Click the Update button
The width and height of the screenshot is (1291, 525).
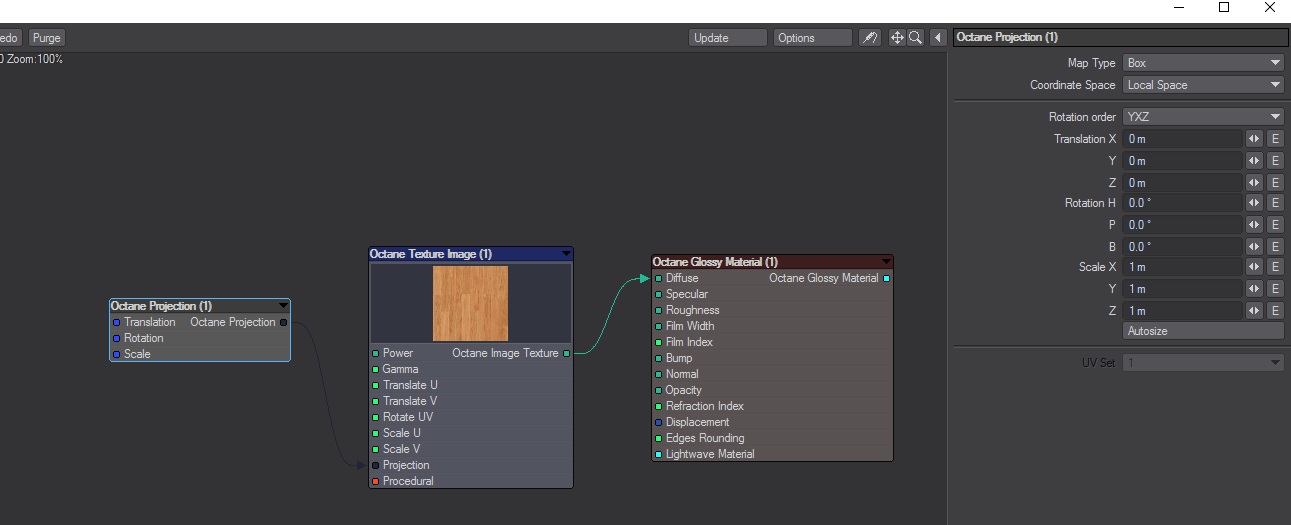(x=728, y=38)
